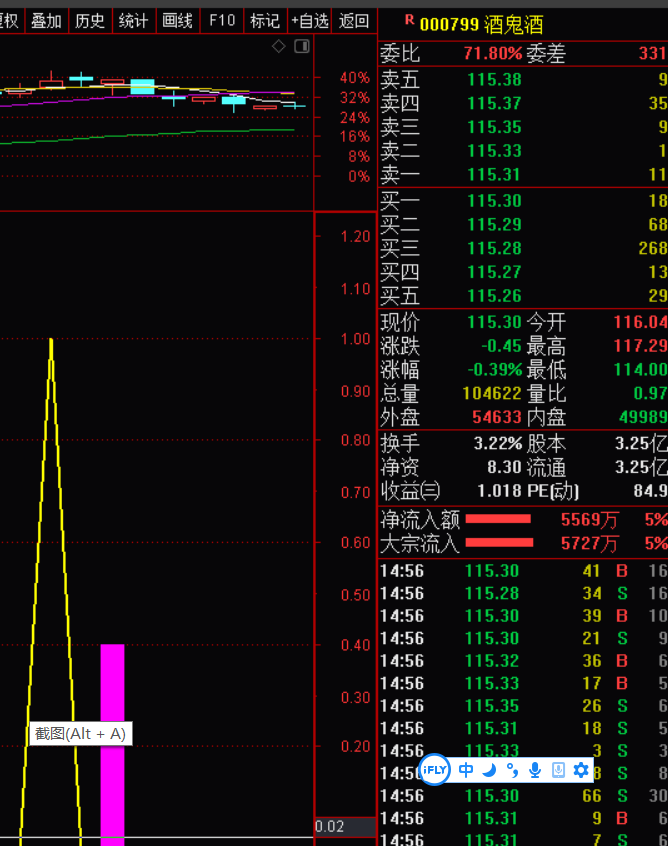The image size is (668, 846).
Task: Toggle the iFLY moon night mode icon
Action: (489, 770)
